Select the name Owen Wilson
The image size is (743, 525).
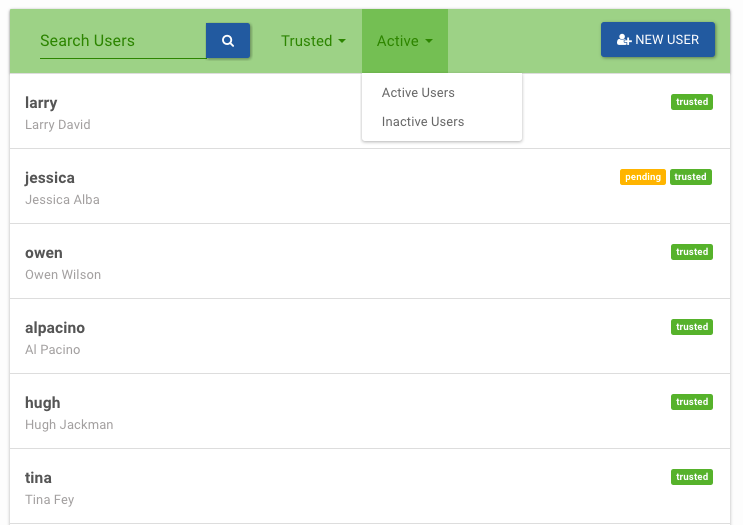(63, 275)
